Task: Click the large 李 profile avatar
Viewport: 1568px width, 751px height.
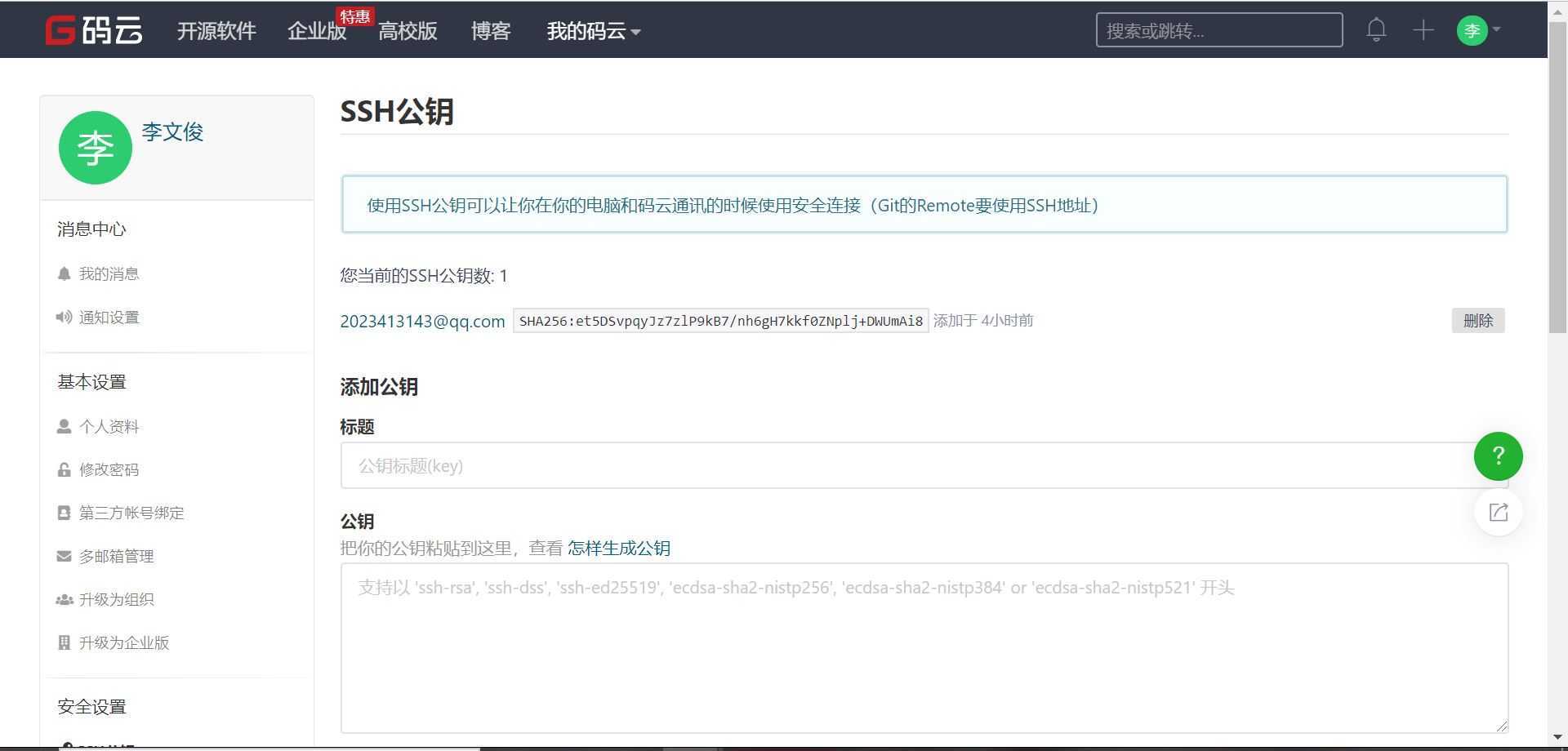Action: coord(96,148)
